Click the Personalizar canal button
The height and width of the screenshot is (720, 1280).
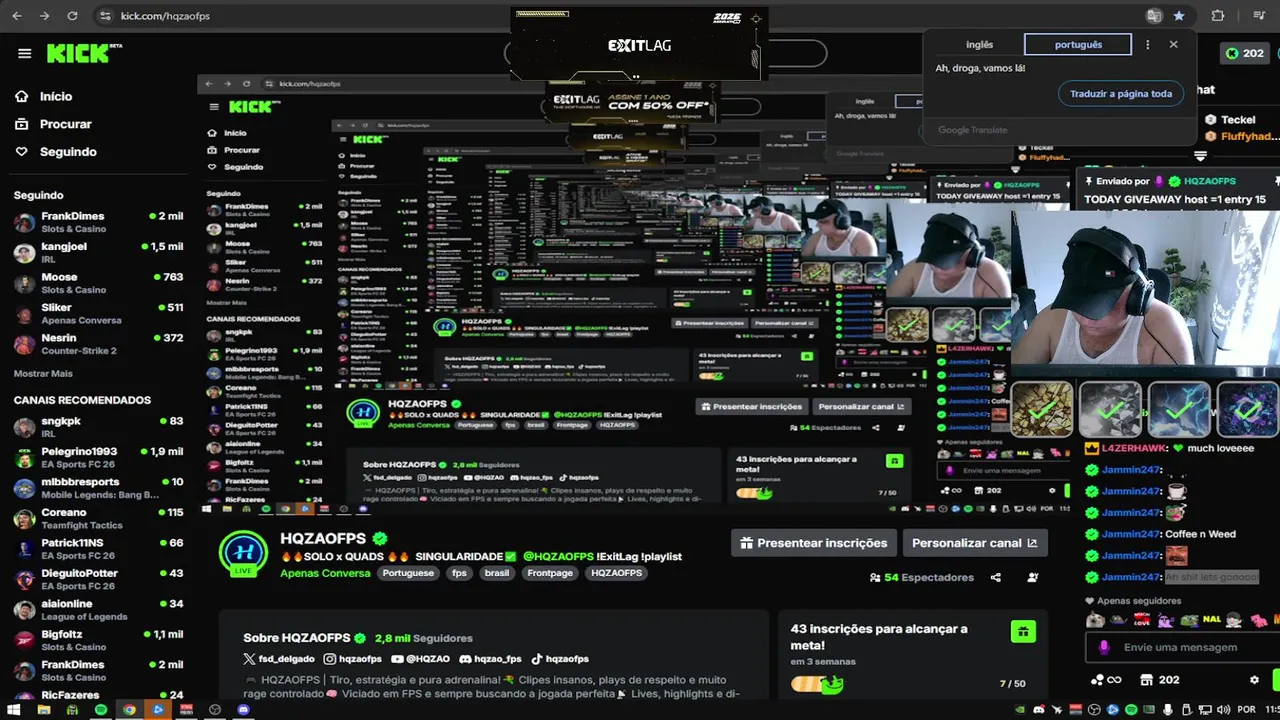[975, 543]
